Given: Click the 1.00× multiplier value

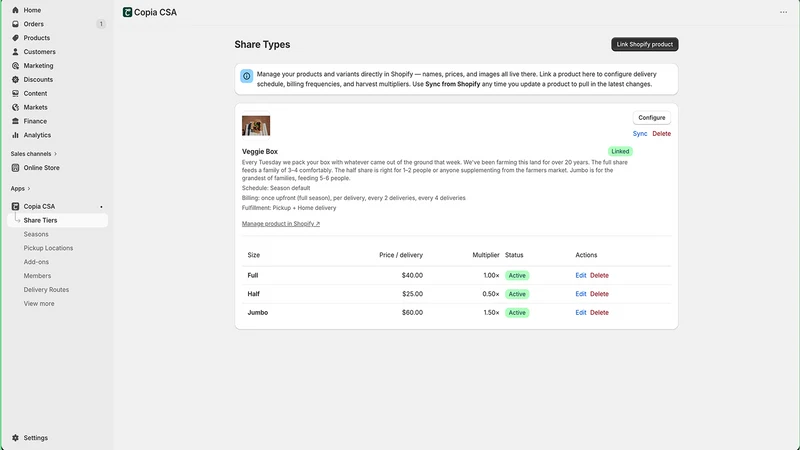Looking at the screenshot, I should coord(491,276).
